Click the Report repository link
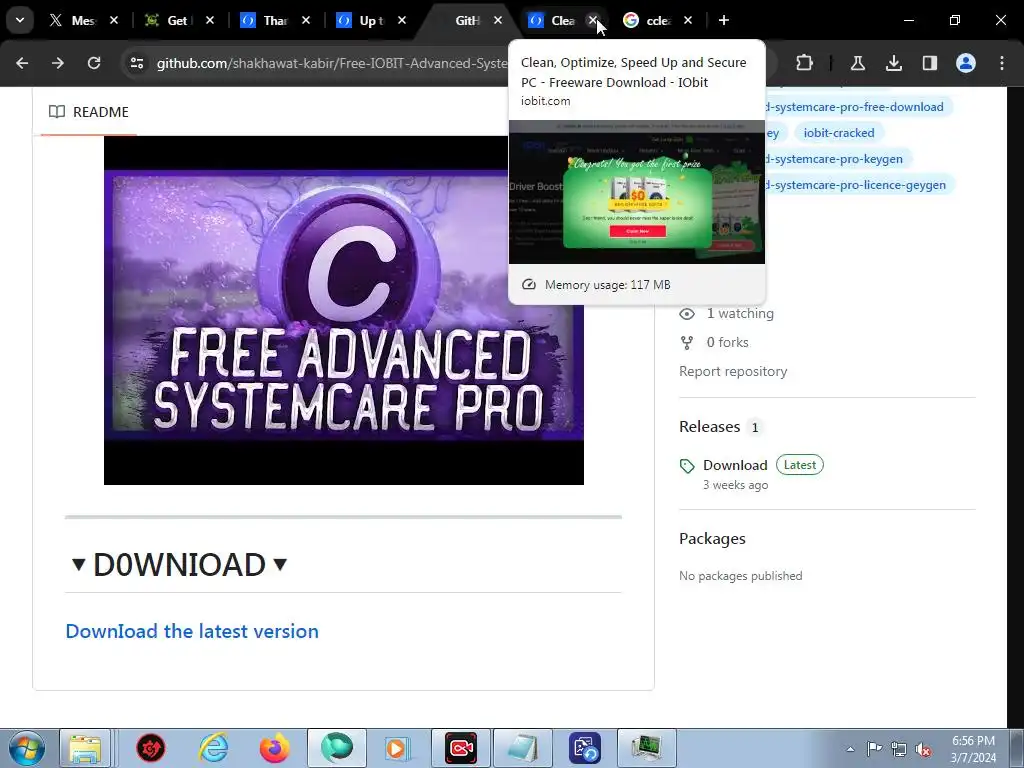Screen dimensions: 1024x768 click(x=733, y=371)
